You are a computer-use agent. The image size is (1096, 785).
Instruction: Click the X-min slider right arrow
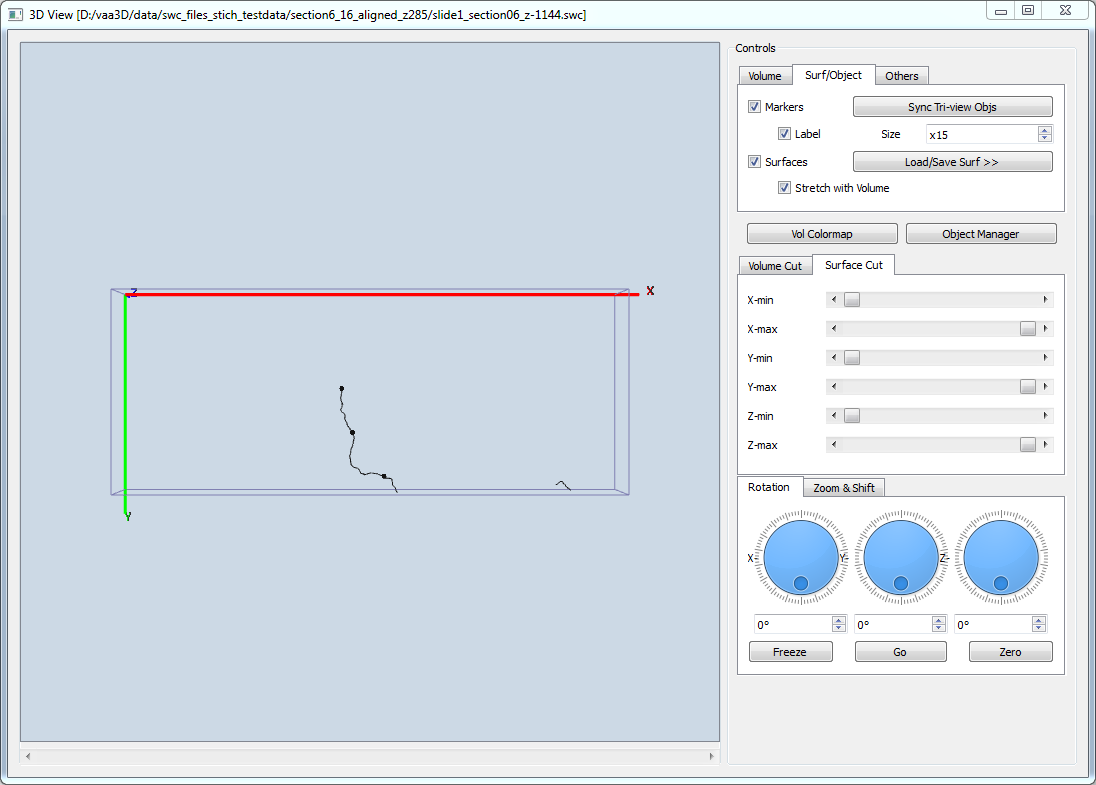(1046, 300)
